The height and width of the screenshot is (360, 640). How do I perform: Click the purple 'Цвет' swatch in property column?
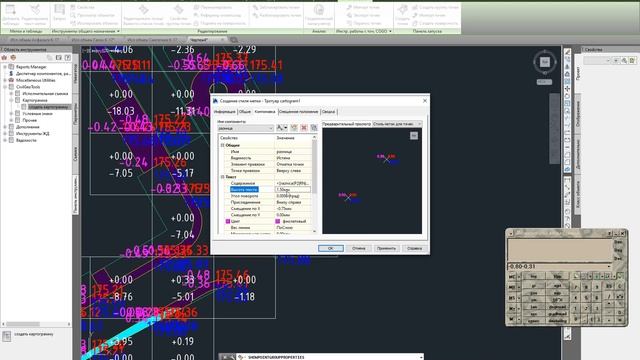tap(228, 221)
